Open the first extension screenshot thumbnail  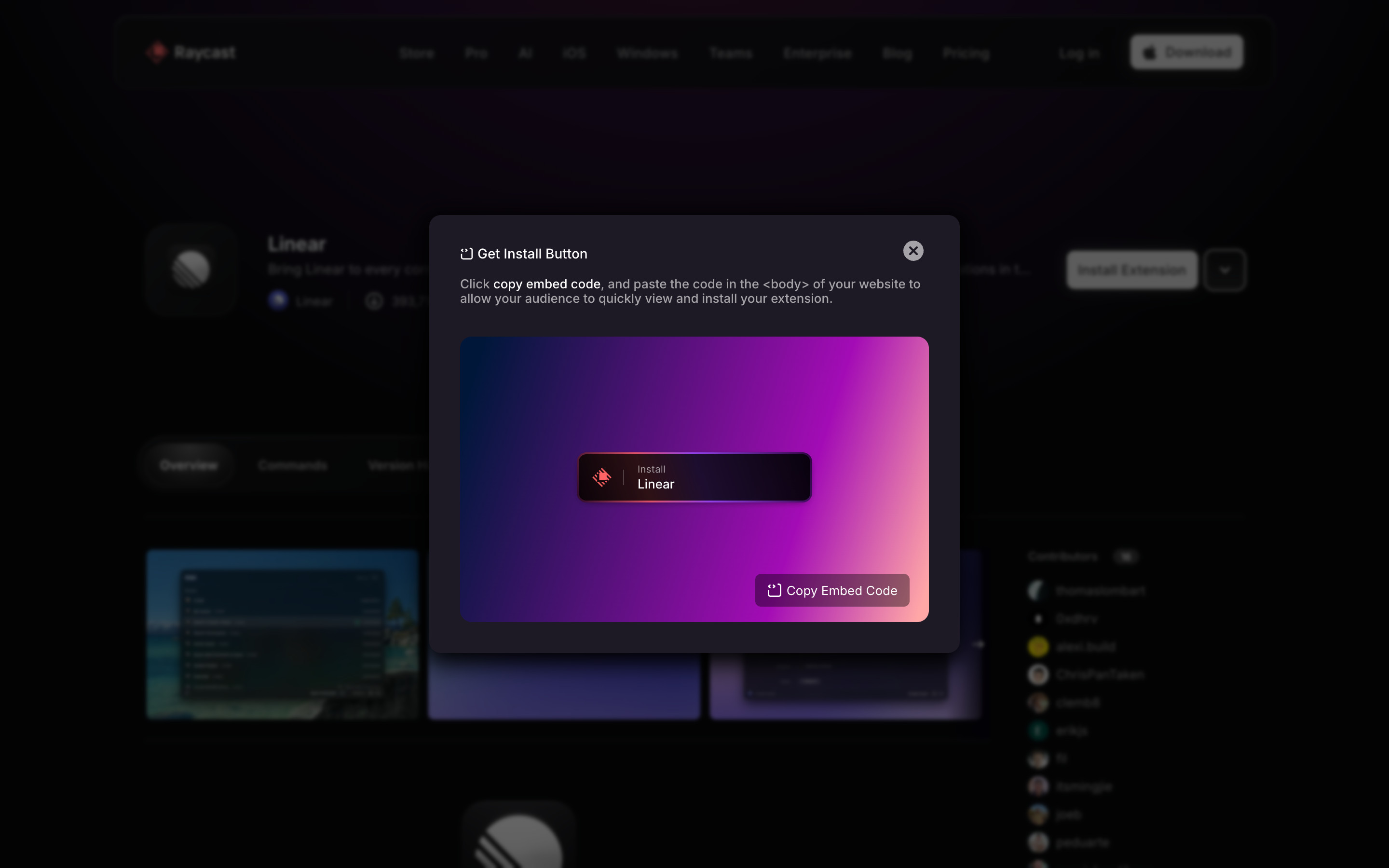tap(283, 634)
